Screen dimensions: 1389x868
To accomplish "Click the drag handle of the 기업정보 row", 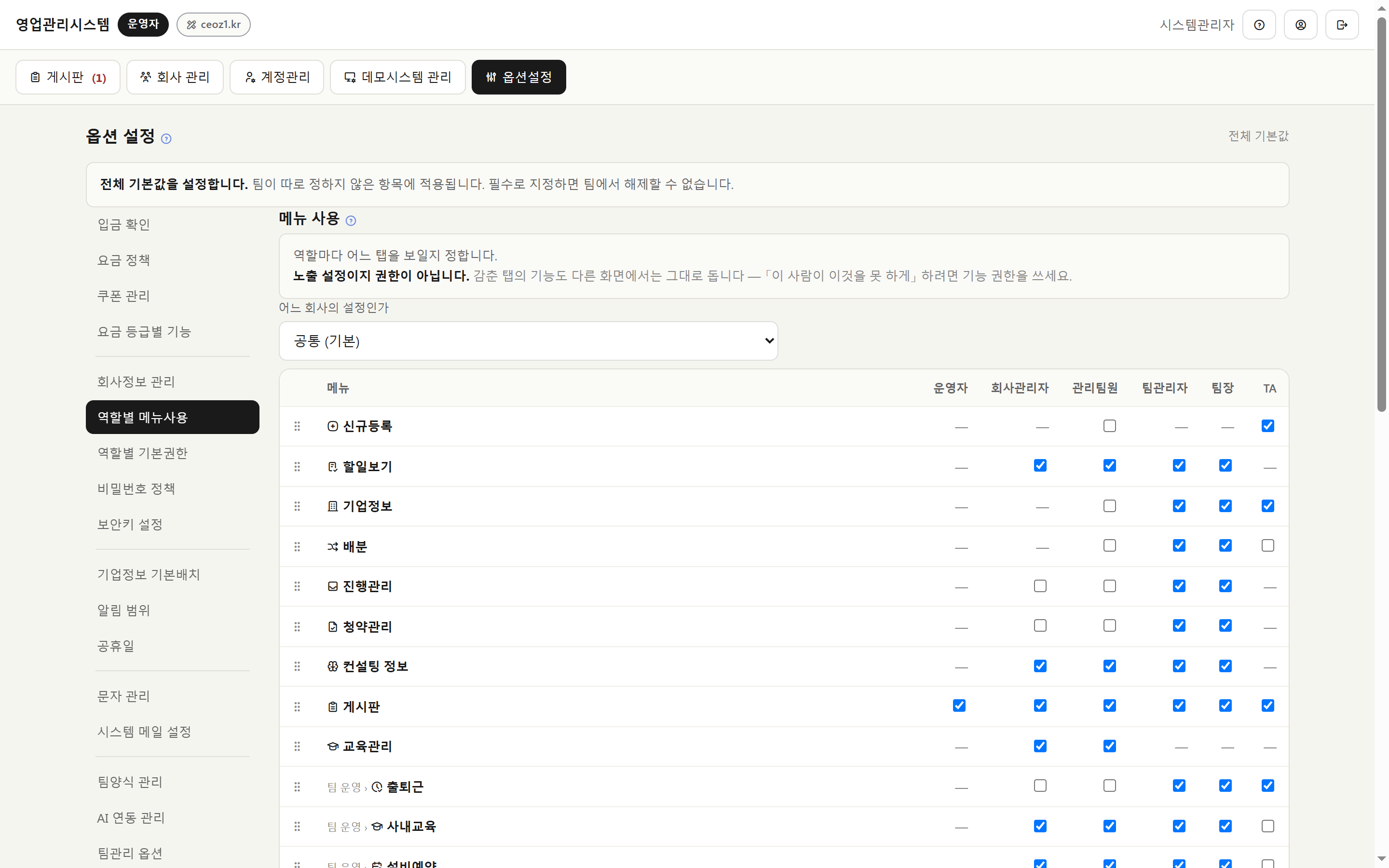I will [297, 506].
